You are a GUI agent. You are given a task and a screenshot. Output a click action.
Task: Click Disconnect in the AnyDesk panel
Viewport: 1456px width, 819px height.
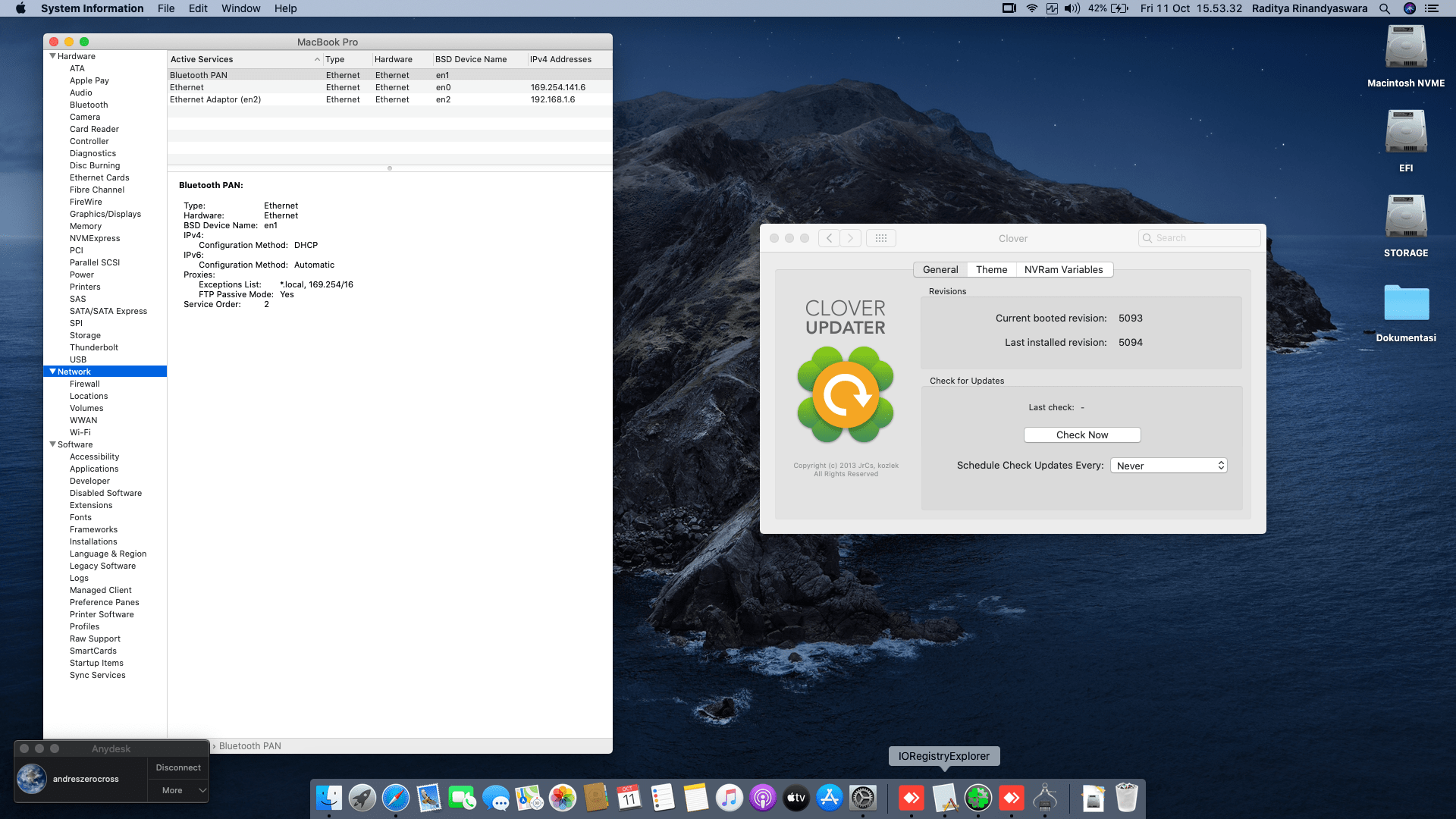pyautogui.click(x=178, y=767)
